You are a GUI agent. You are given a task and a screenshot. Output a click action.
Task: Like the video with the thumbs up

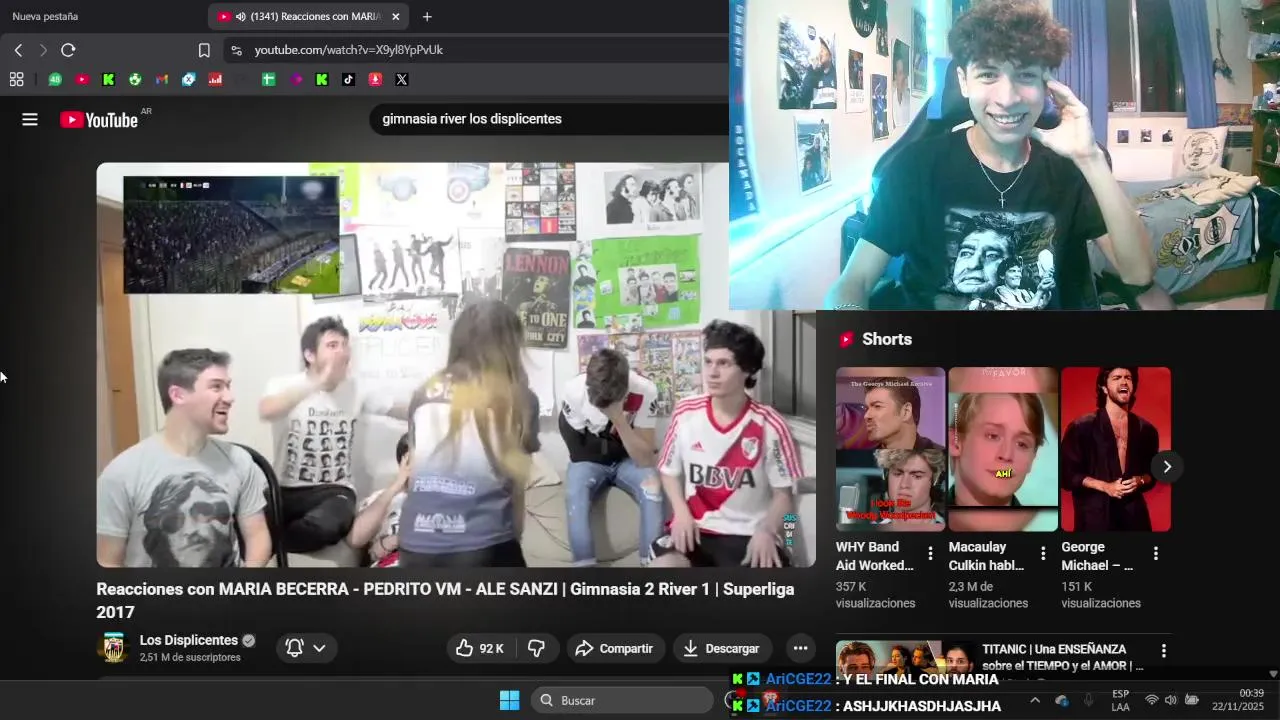(x=480, y=648)
